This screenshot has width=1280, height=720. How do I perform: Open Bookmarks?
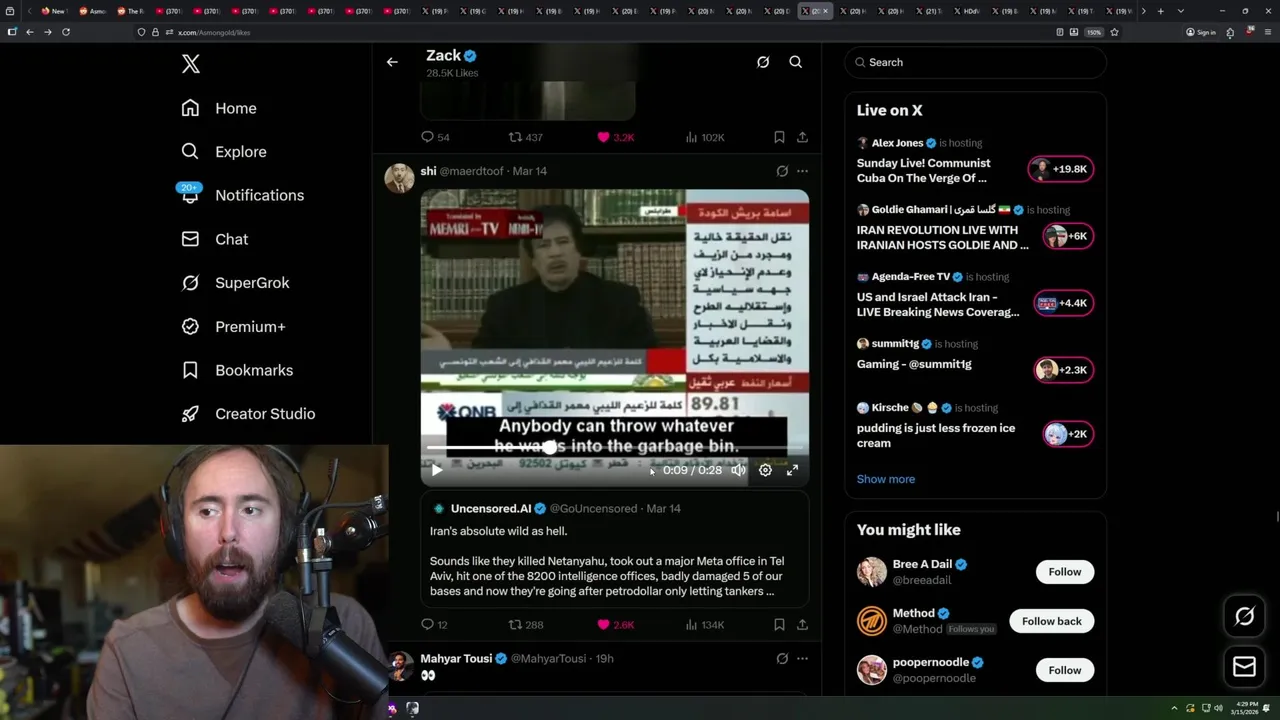(x=237, y=370)
